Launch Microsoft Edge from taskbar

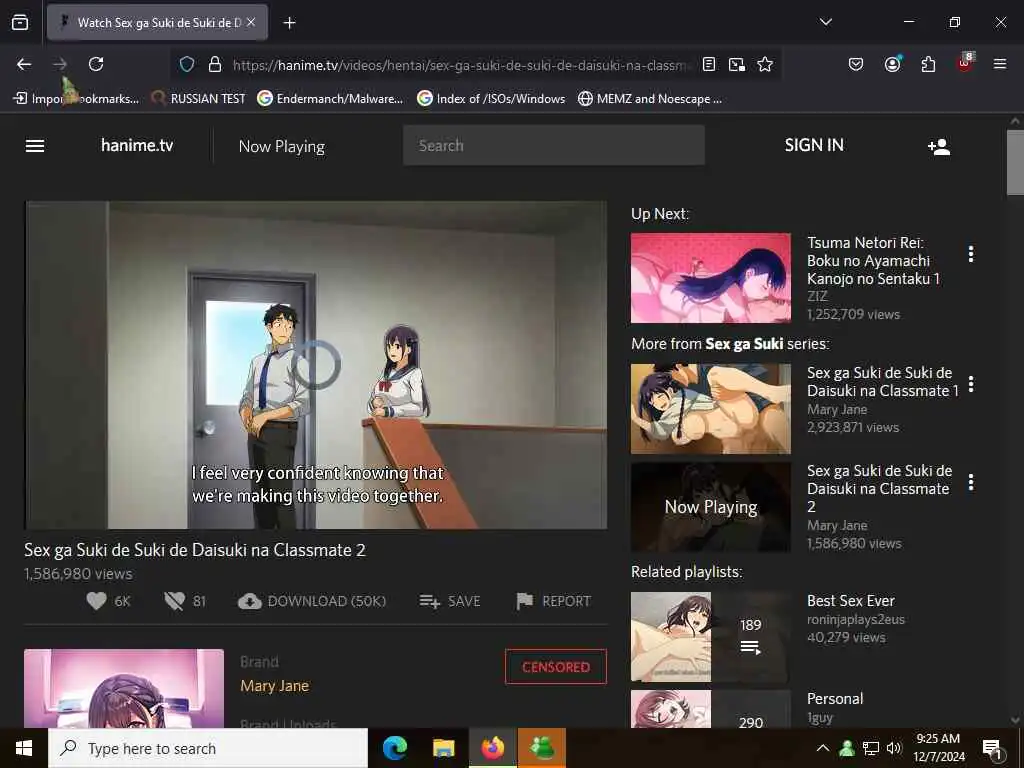point(394,748)
